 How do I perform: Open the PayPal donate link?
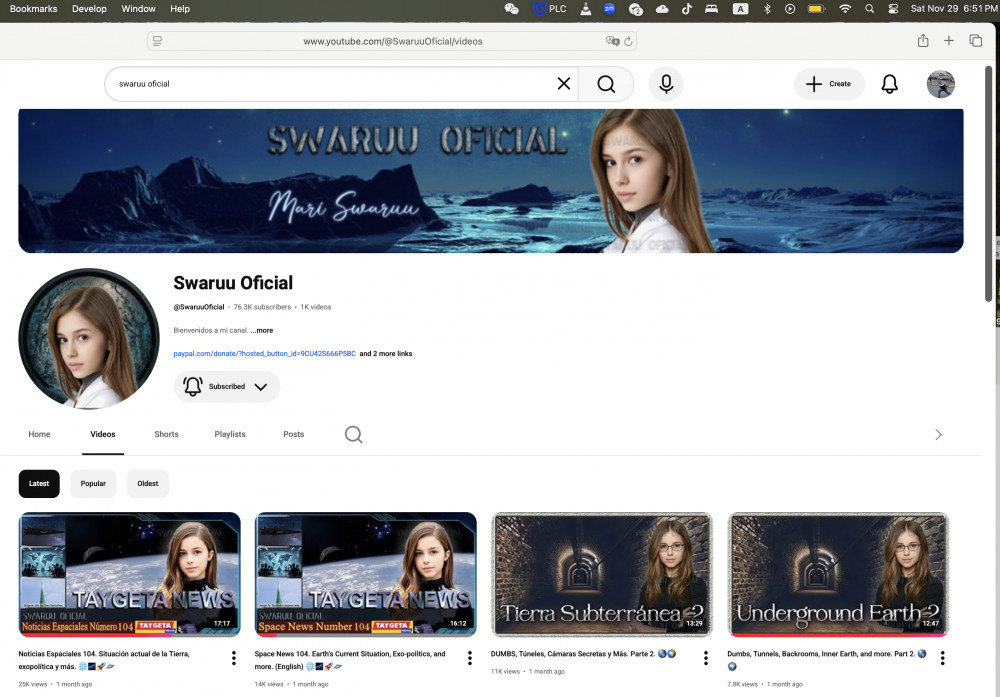(264, 354)
